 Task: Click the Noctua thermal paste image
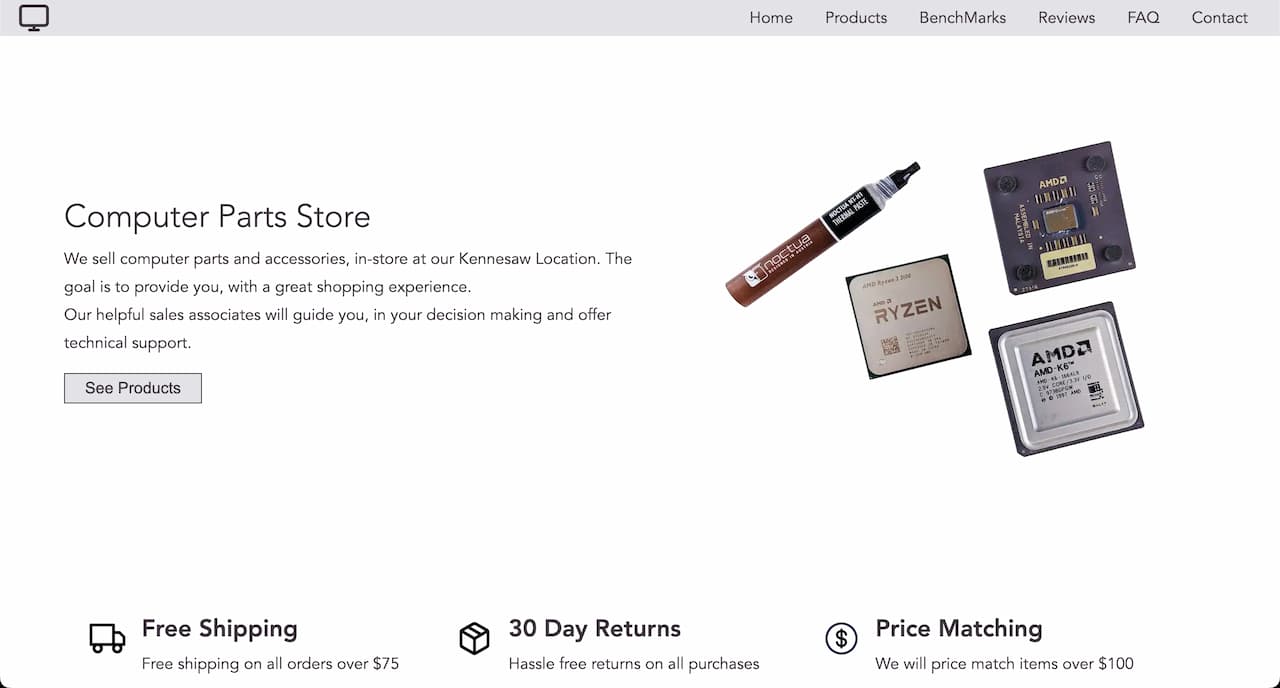[x=822, y=234]
